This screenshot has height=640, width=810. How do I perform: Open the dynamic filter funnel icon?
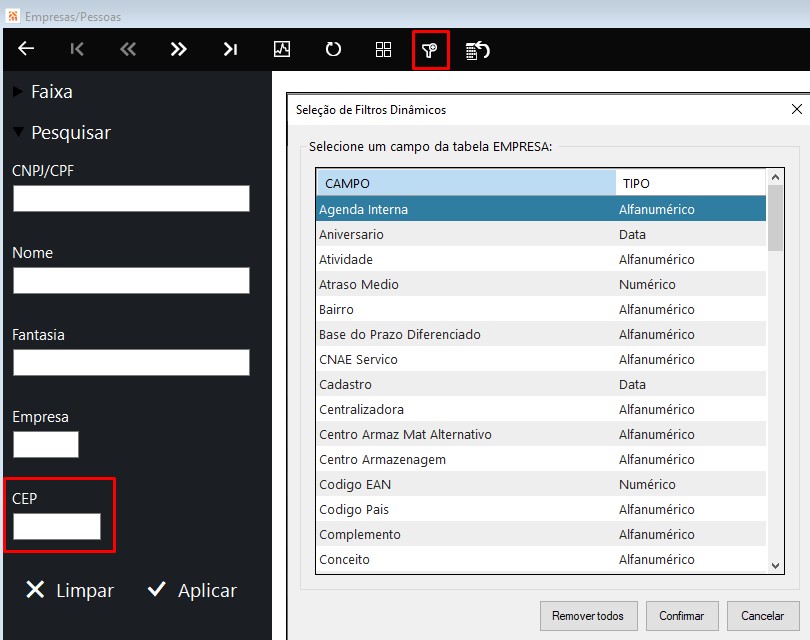pos(430,50)
